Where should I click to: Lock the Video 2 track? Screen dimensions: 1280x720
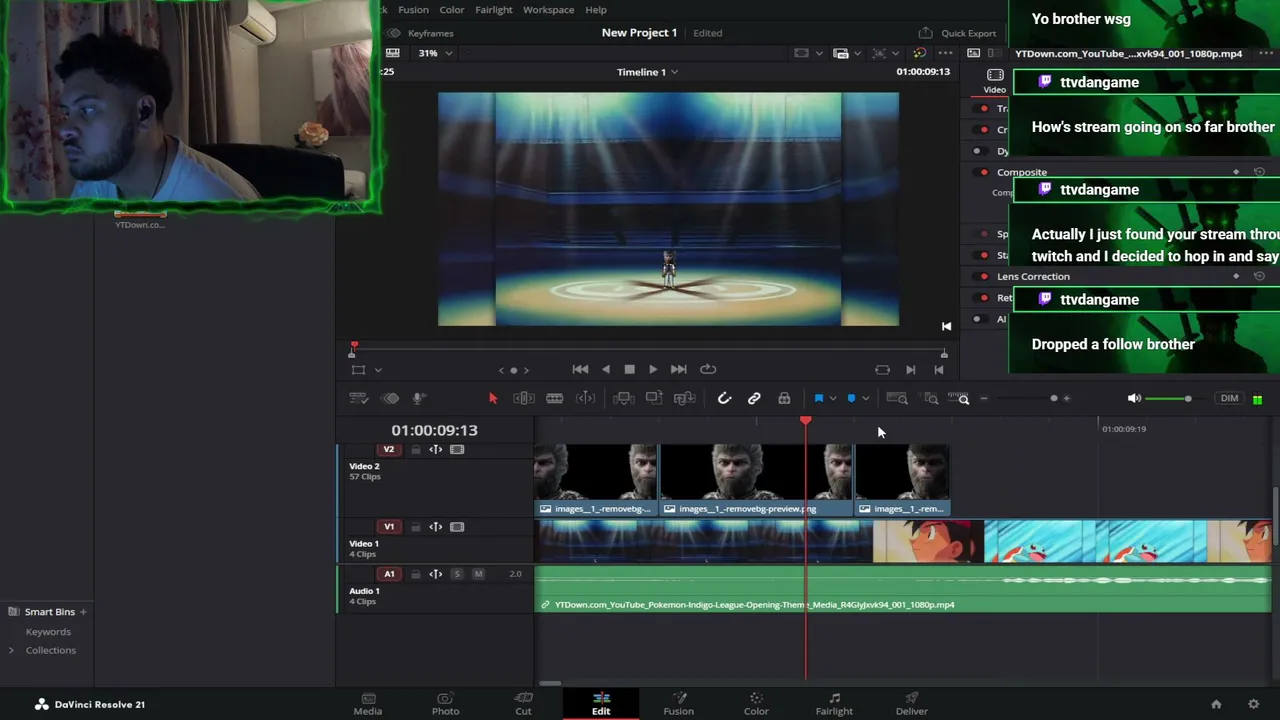416,450
